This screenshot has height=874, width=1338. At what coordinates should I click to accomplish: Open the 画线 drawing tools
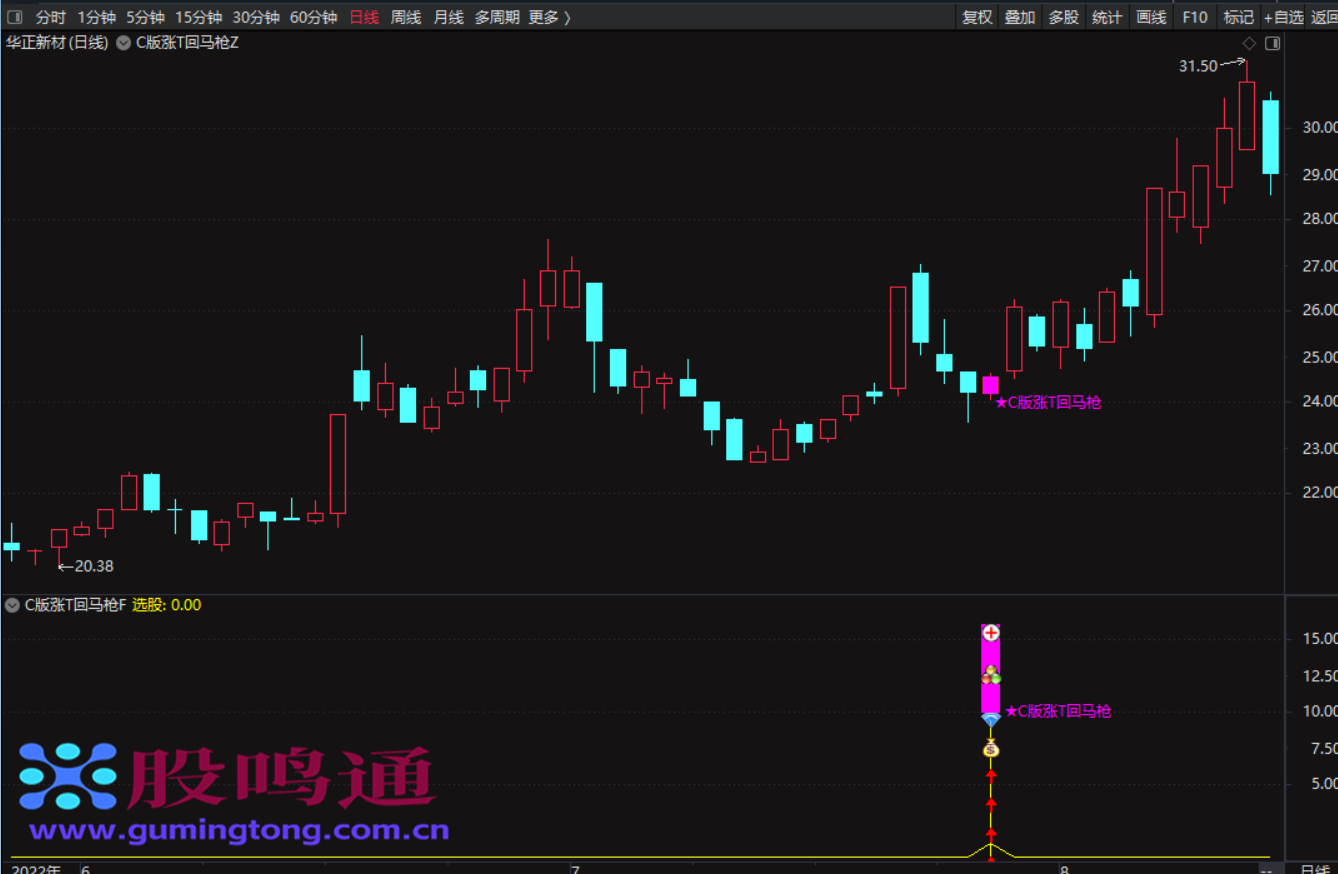point(1151,17)
